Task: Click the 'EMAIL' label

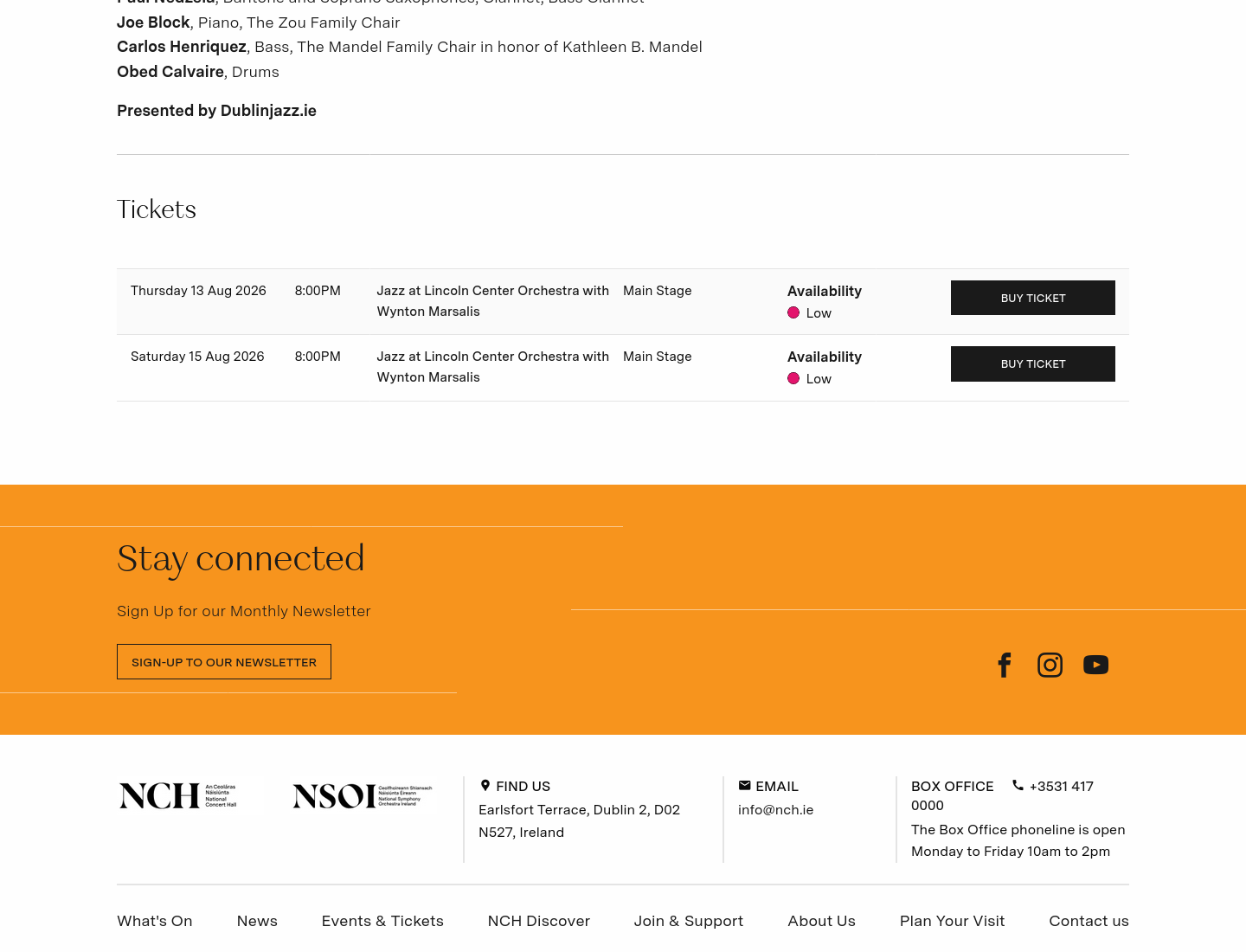Action: (777, 786)
